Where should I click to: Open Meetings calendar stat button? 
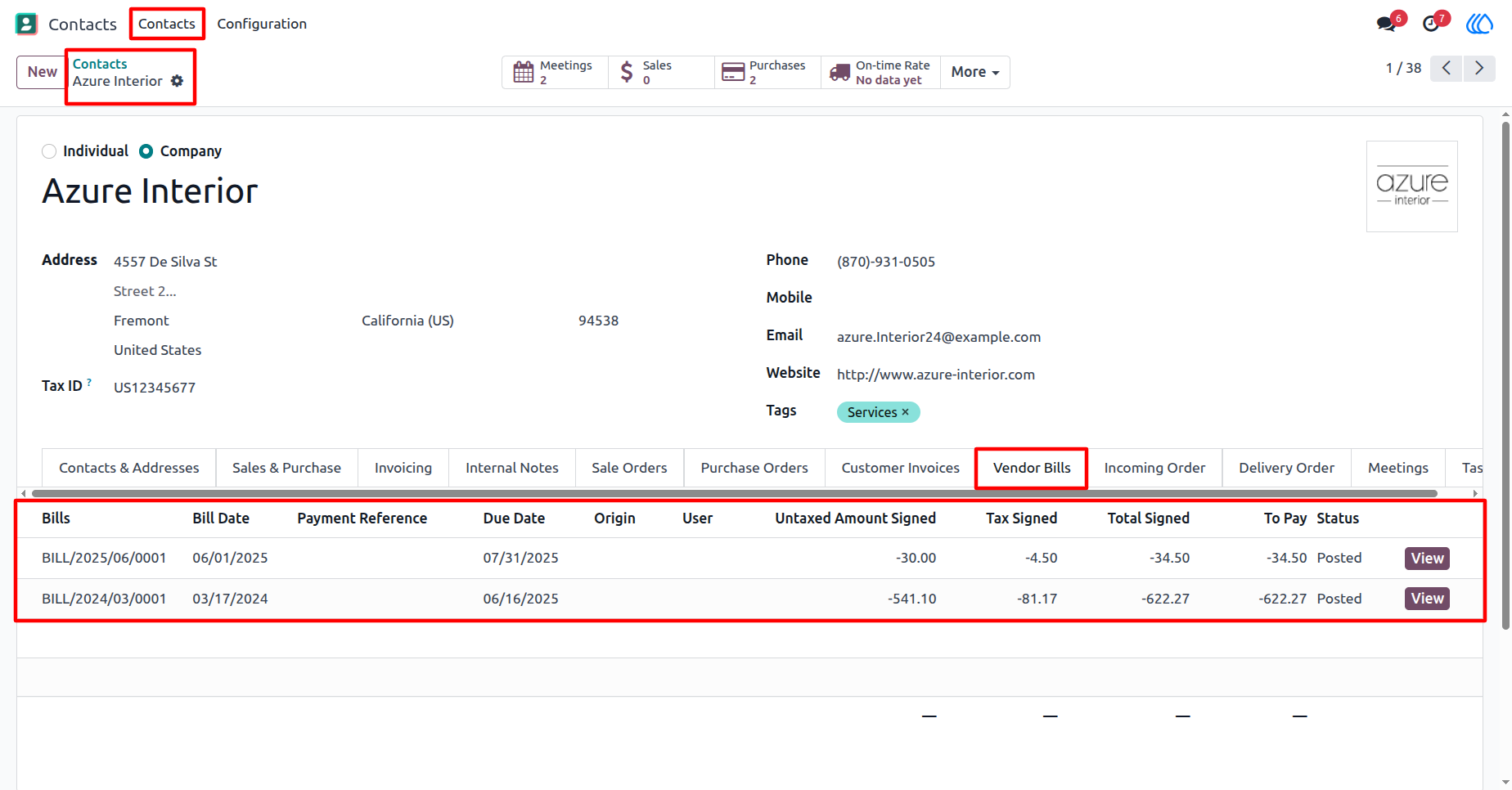[x=555, y=72]
